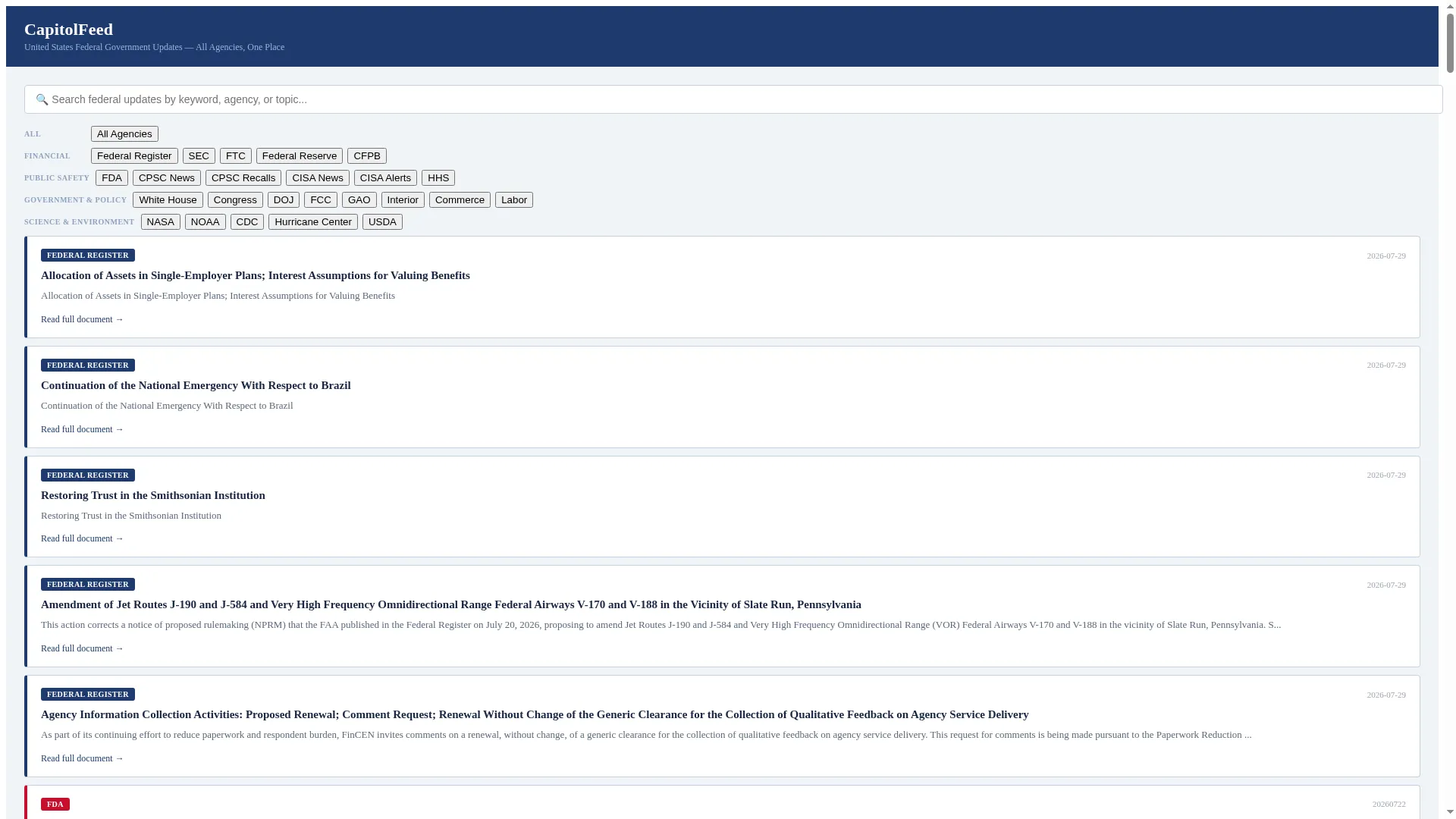Screen dimensions: 1456x819
Task: Read full document on Jet Routes amendment
Action: (x=82, y=648)
